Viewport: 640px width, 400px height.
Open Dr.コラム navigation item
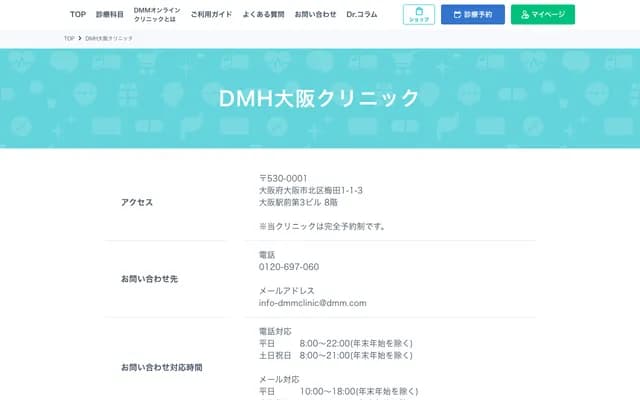(362, 14)
